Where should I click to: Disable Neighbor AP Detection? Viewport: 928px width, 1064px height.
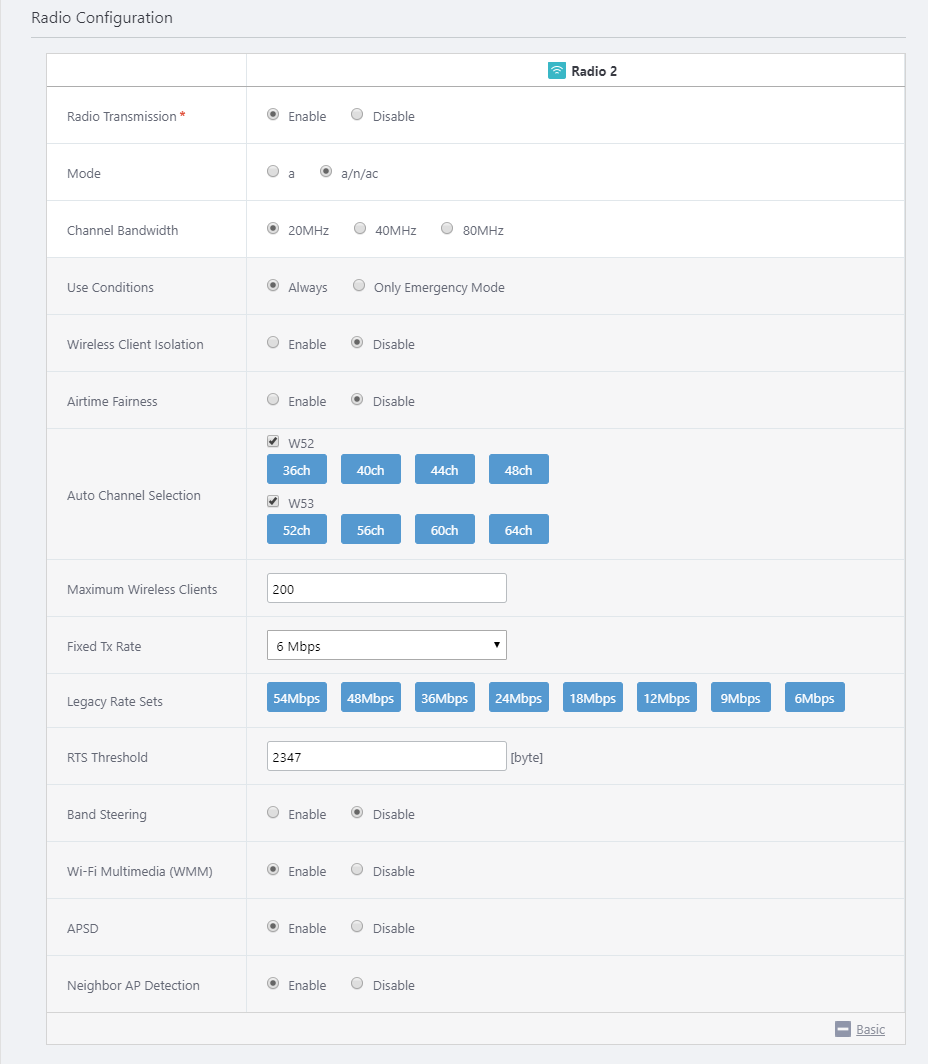coord(357,983)
